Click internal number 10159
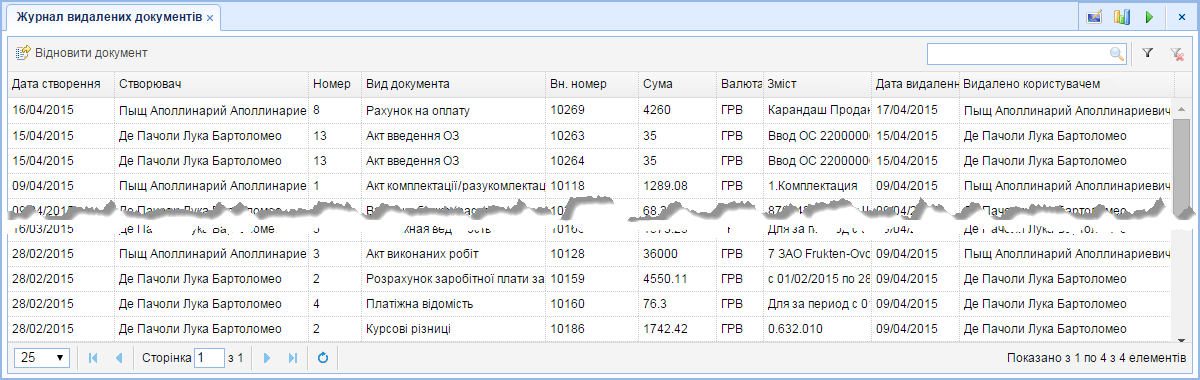1200x380 pixels. [567, 279]
